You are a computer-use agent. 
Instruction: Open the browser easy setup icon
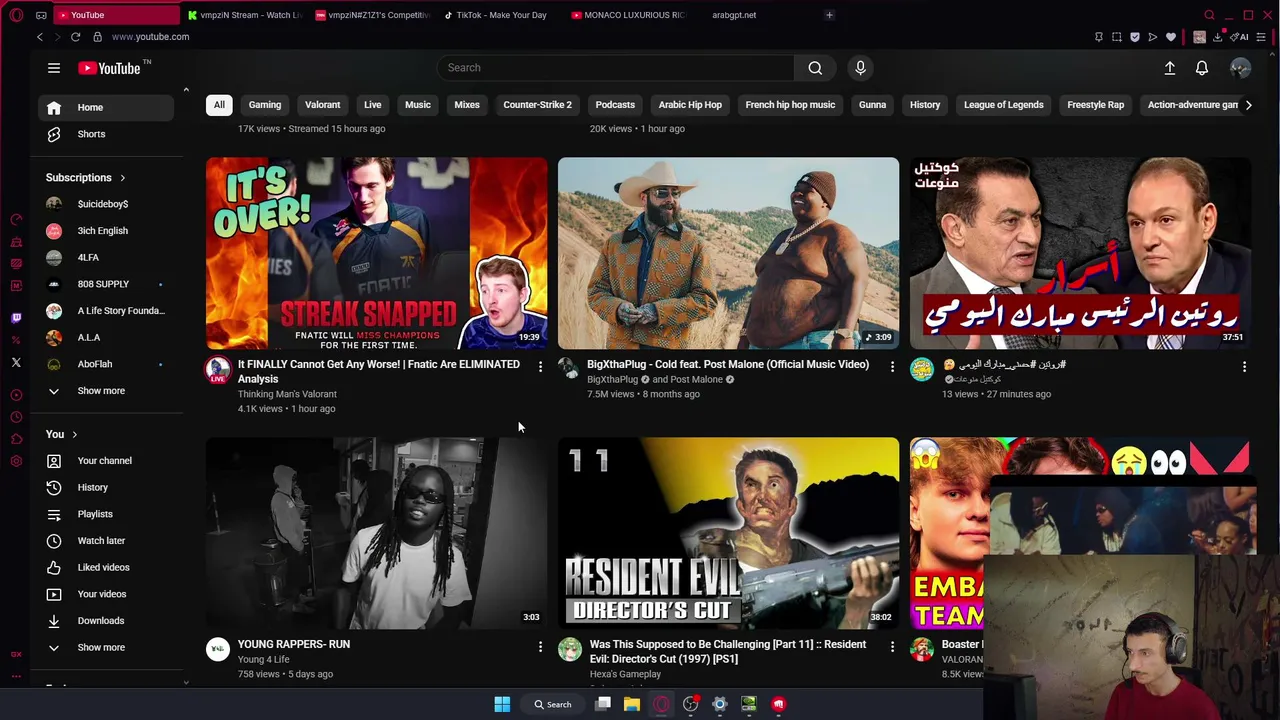[x=1262, y=37]
